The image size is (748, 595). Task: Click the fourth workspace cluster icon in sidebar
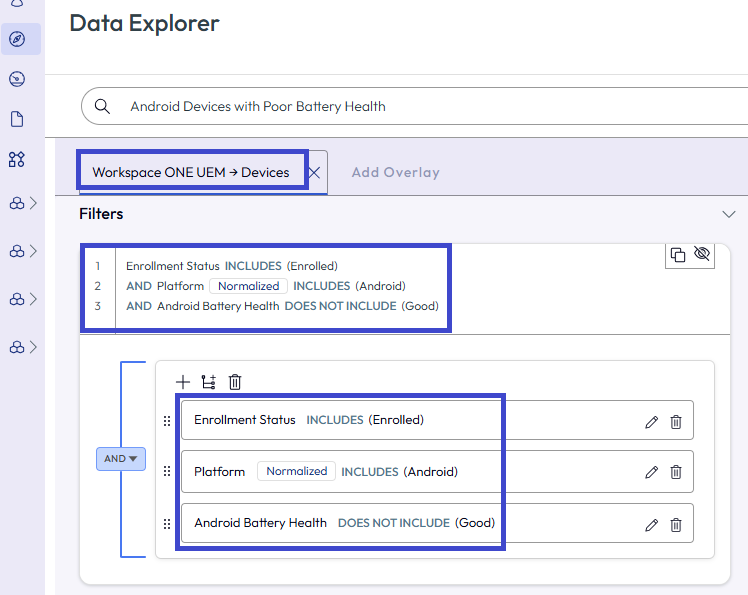click(17, 347)
